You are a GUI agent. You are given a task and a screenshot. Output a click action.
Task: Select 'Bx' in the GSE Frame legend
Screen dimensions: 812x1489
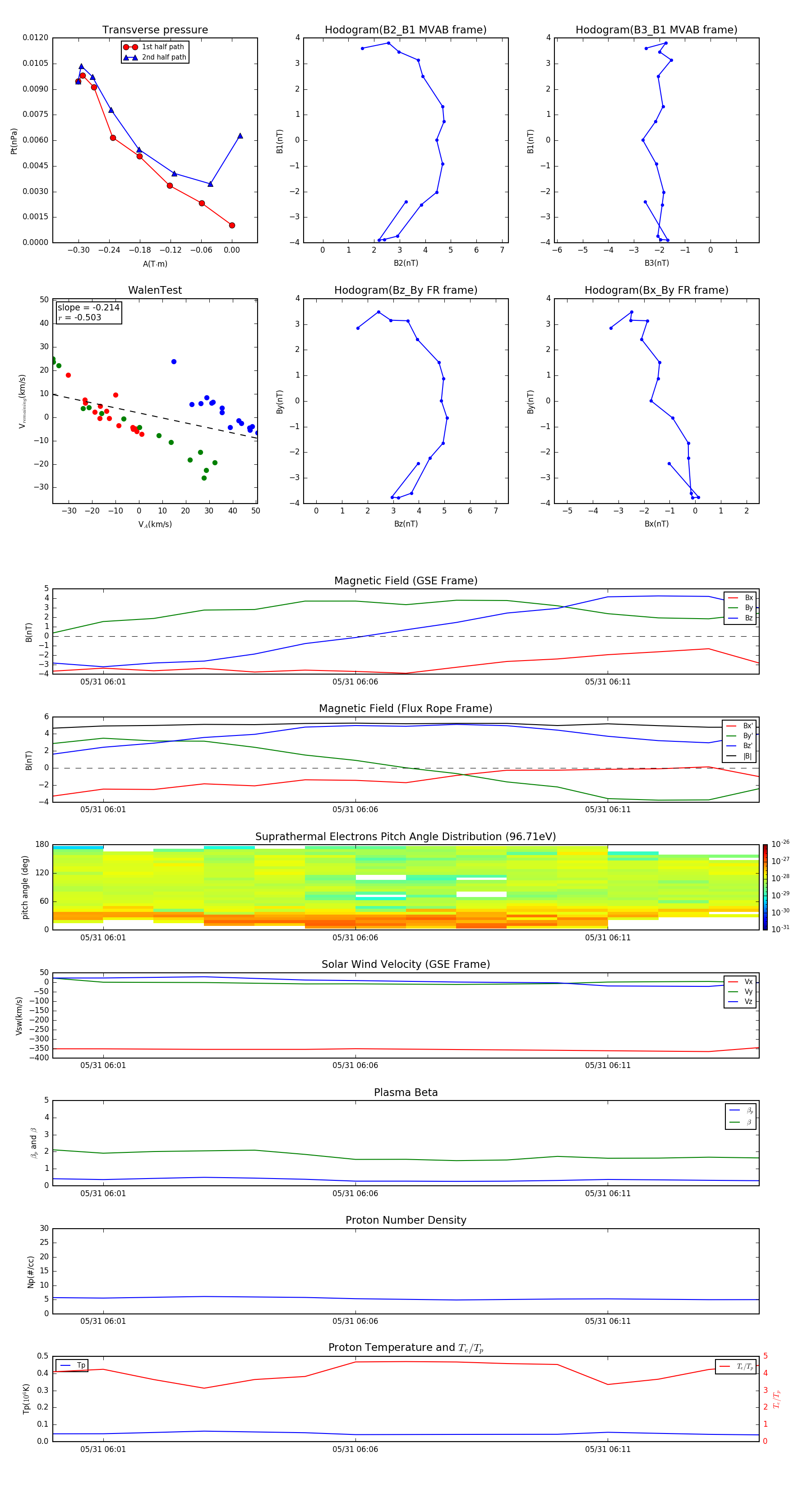pos(740,598)
